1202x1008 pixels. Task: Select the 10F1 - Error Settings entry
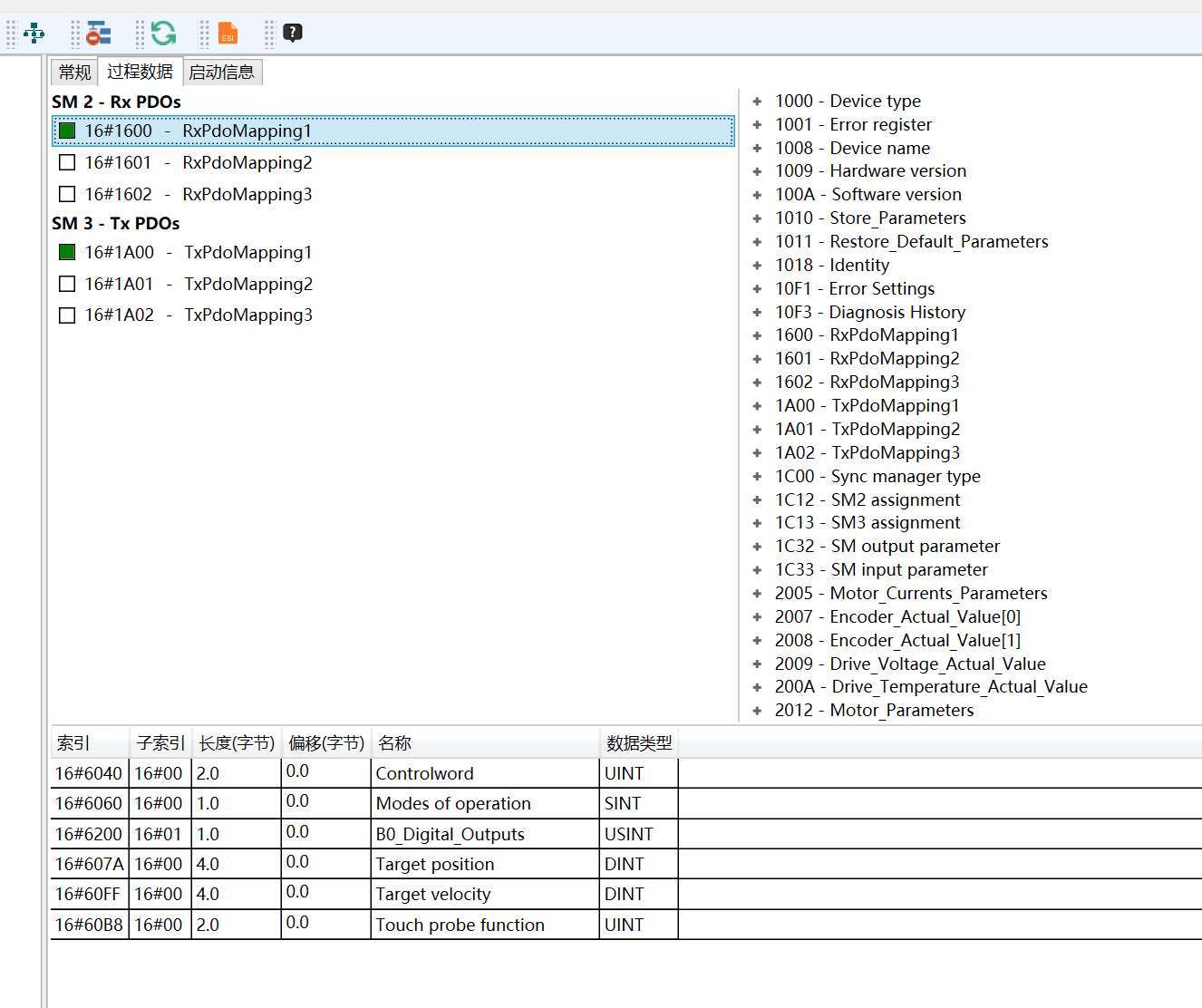click(x=854, y=288)
